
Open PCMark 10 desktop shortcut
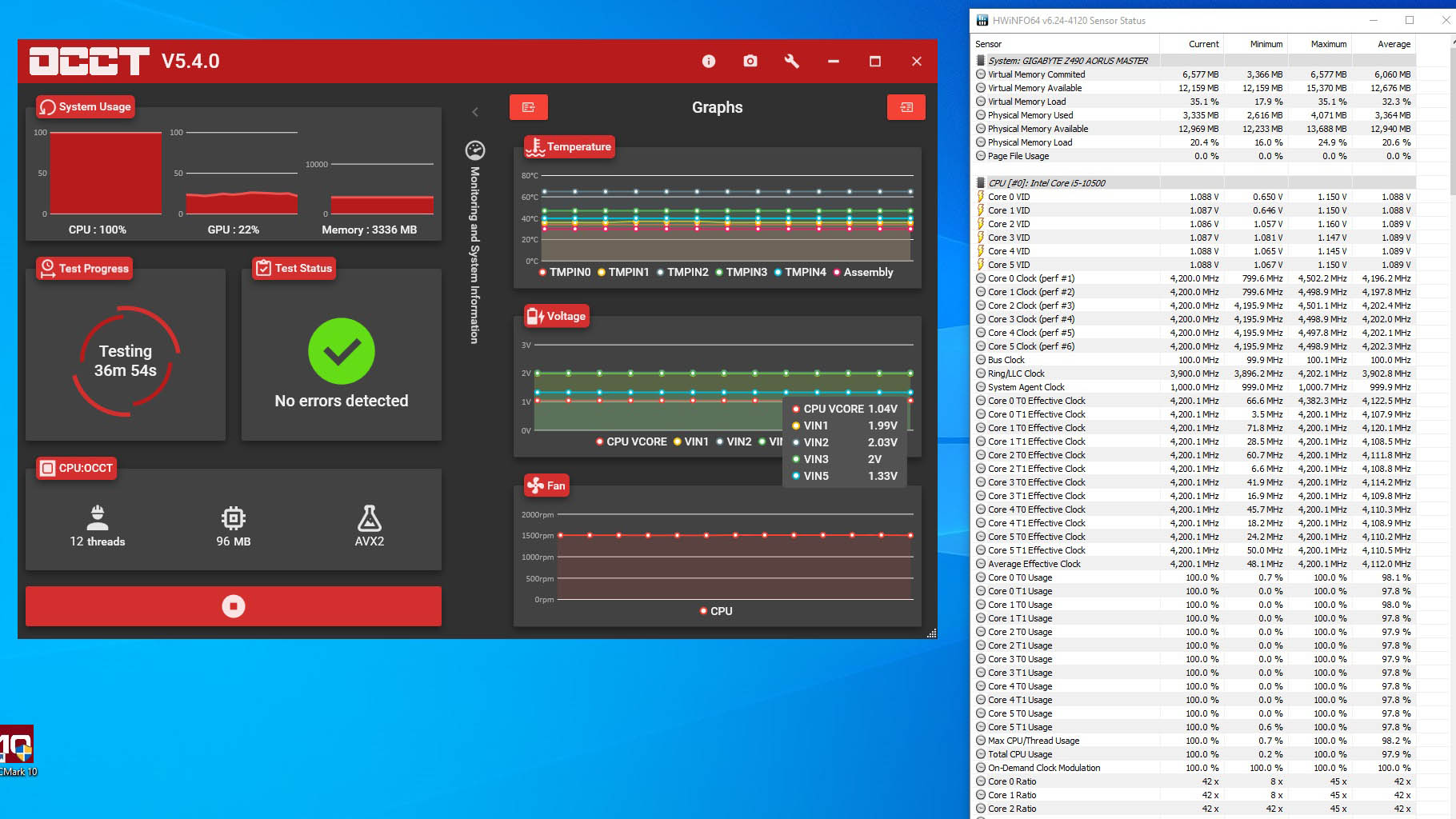17,750
